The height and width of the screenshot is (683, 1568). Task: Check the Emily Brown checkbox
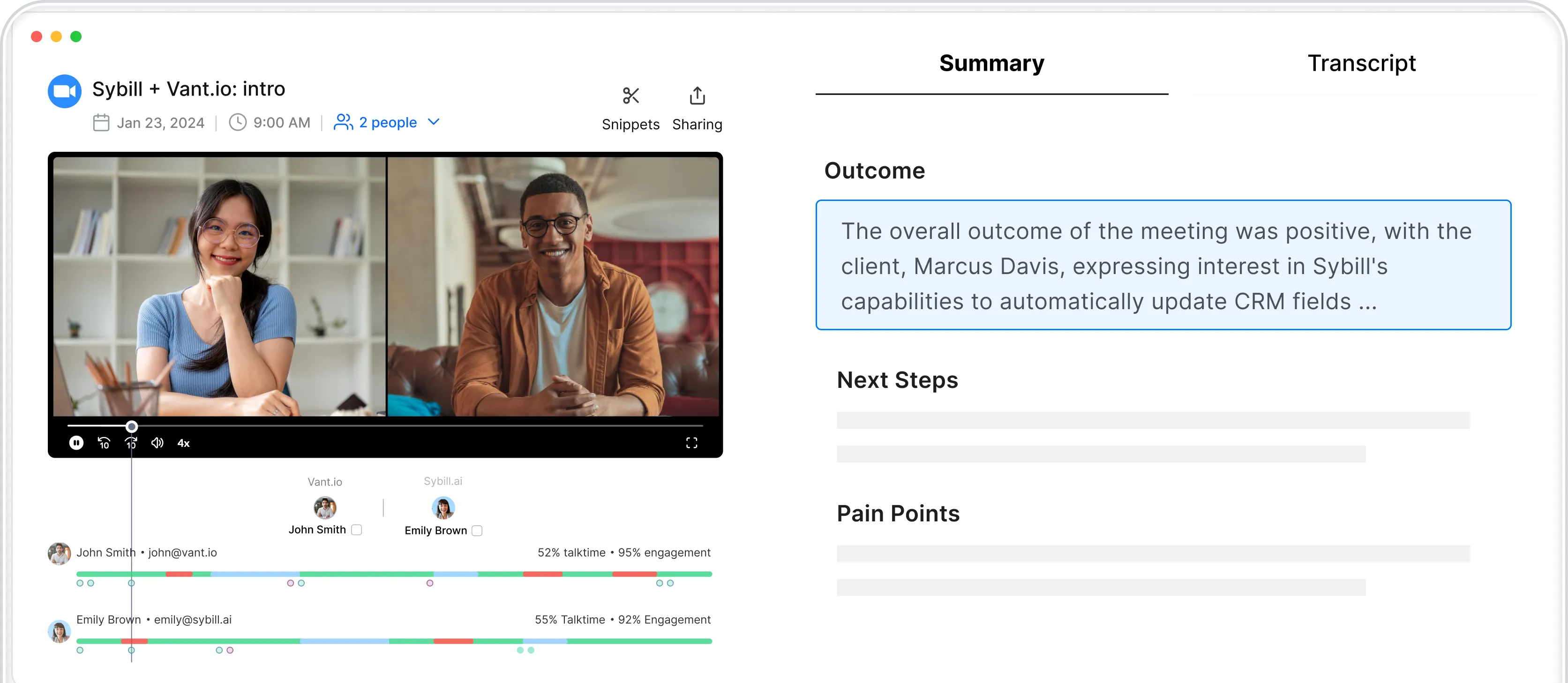(x=477, y=531)
